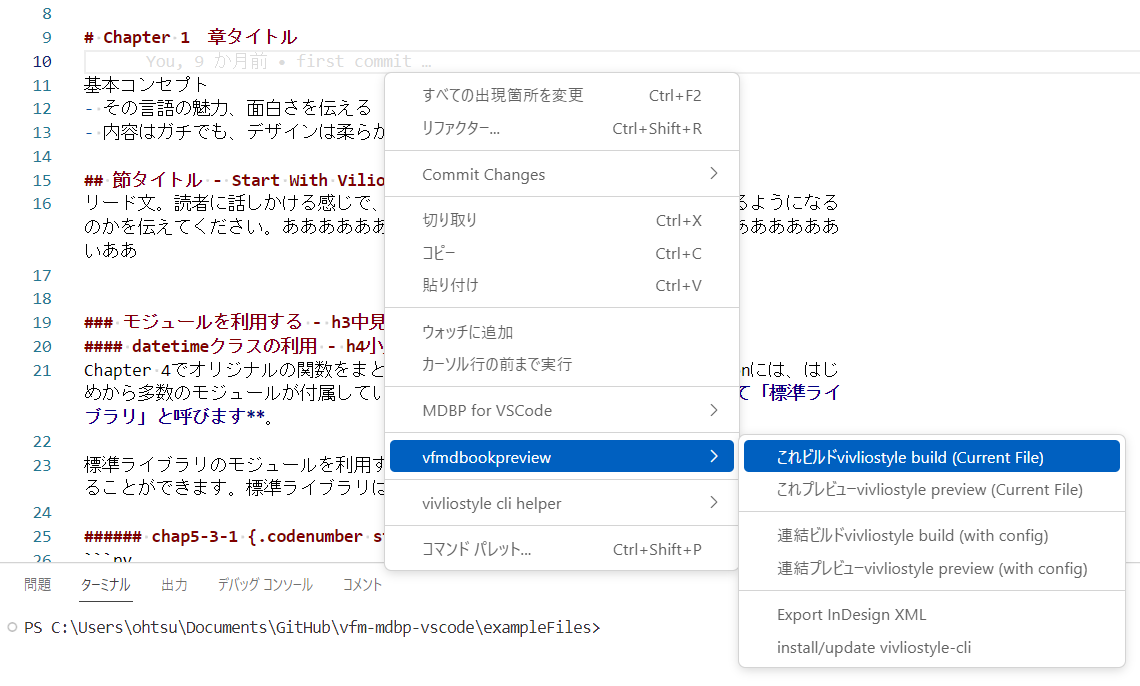Select install/update vivliostyle-cli
Screen dimensions: 1140x686
coord(931,647)
